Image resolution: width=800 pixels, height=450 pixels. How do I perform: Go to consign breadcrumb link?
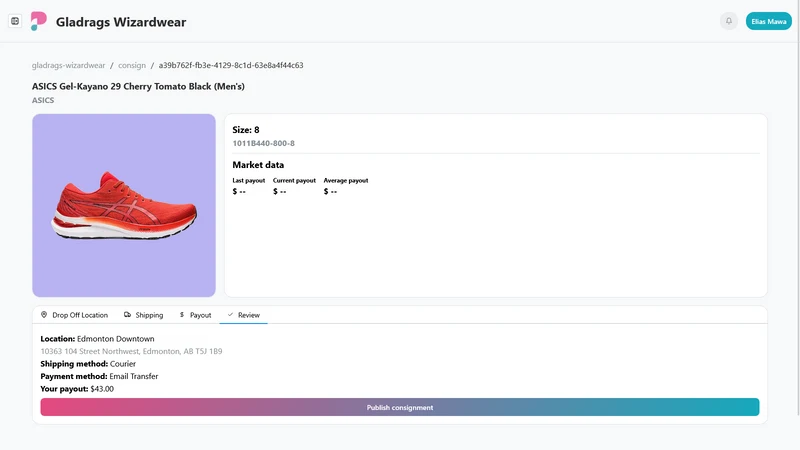132,65
